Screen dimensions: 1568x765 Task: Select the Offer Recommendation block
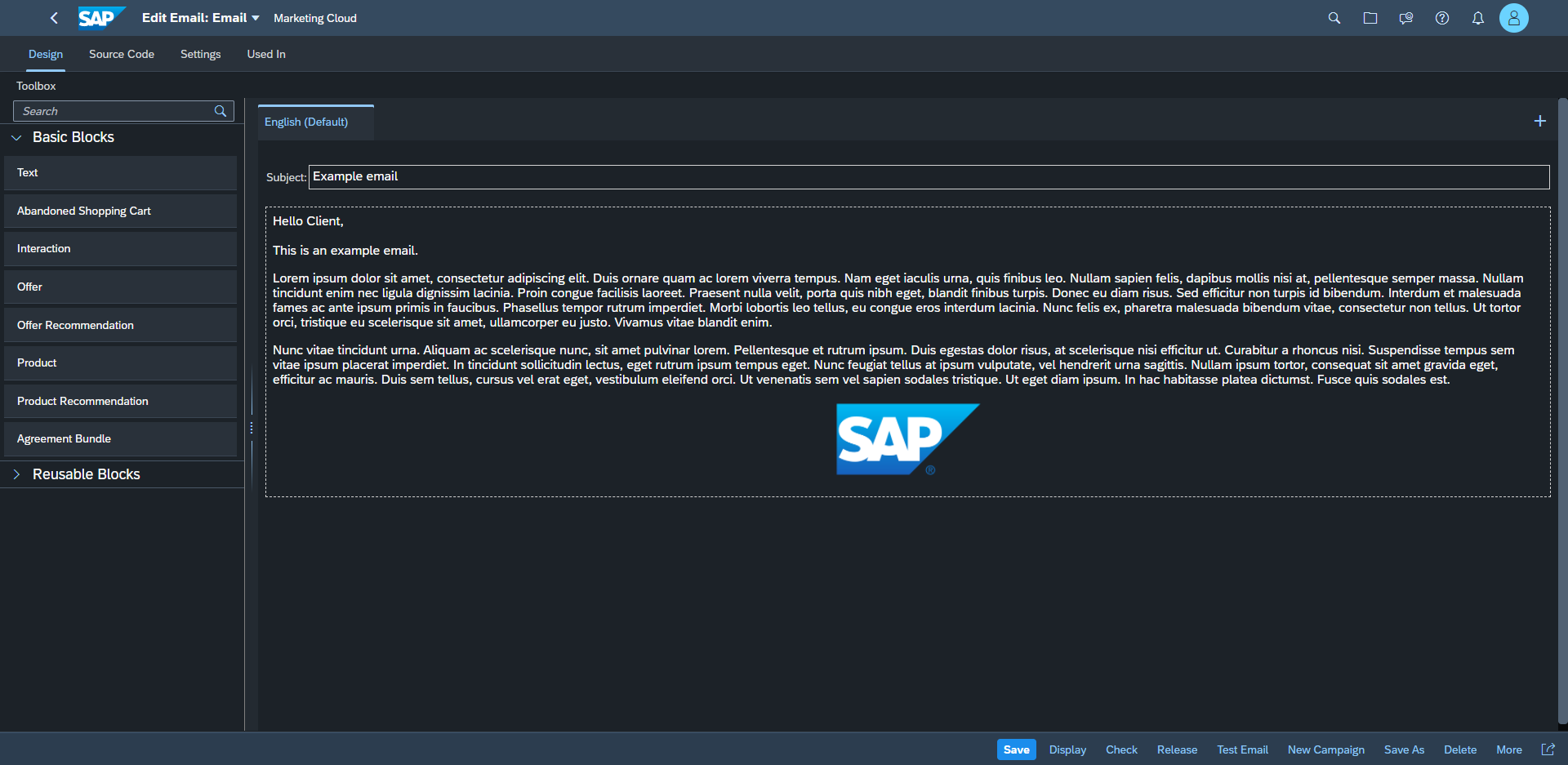click(x=120, y=325)
